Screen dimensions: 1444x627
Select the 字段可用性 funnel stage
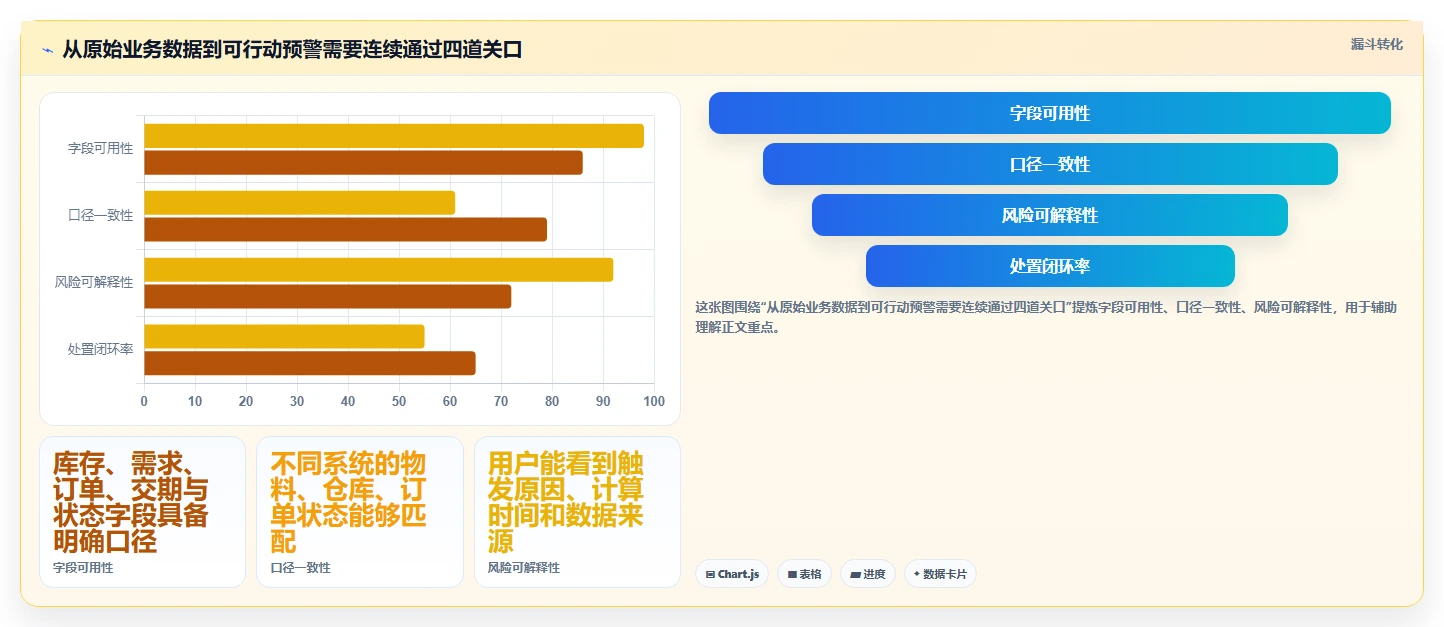1050,113
